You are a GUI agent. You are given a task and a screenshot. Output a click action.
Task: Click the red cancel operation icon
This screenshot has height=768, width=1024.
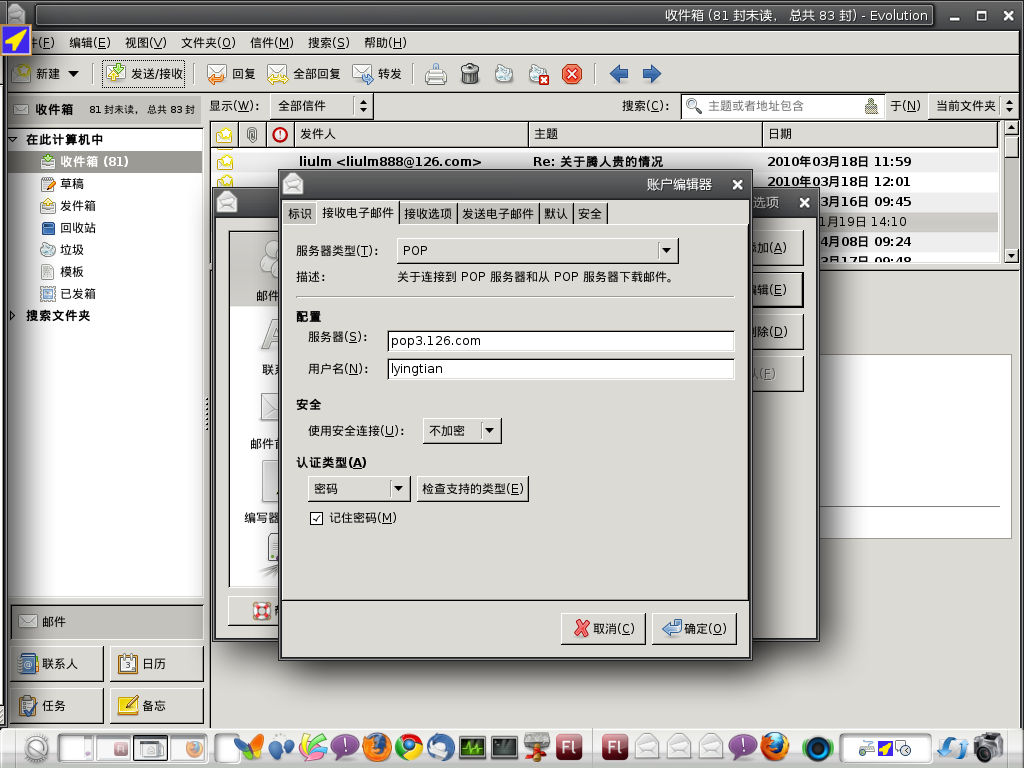pyautogui.click(x=572, y=74)
